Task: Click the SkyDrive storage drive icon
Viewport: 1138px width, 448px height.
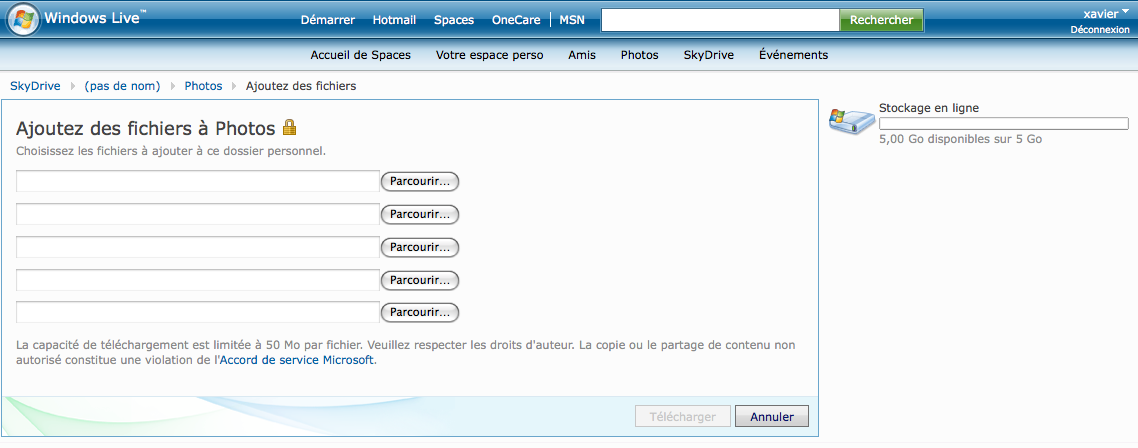Action: pos(852,121)
